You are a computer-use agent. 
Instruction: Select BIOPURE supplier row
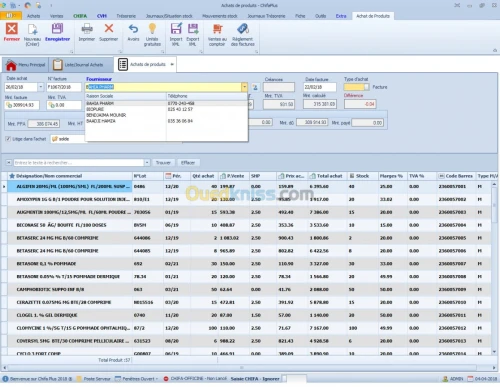tap(166, 109)
